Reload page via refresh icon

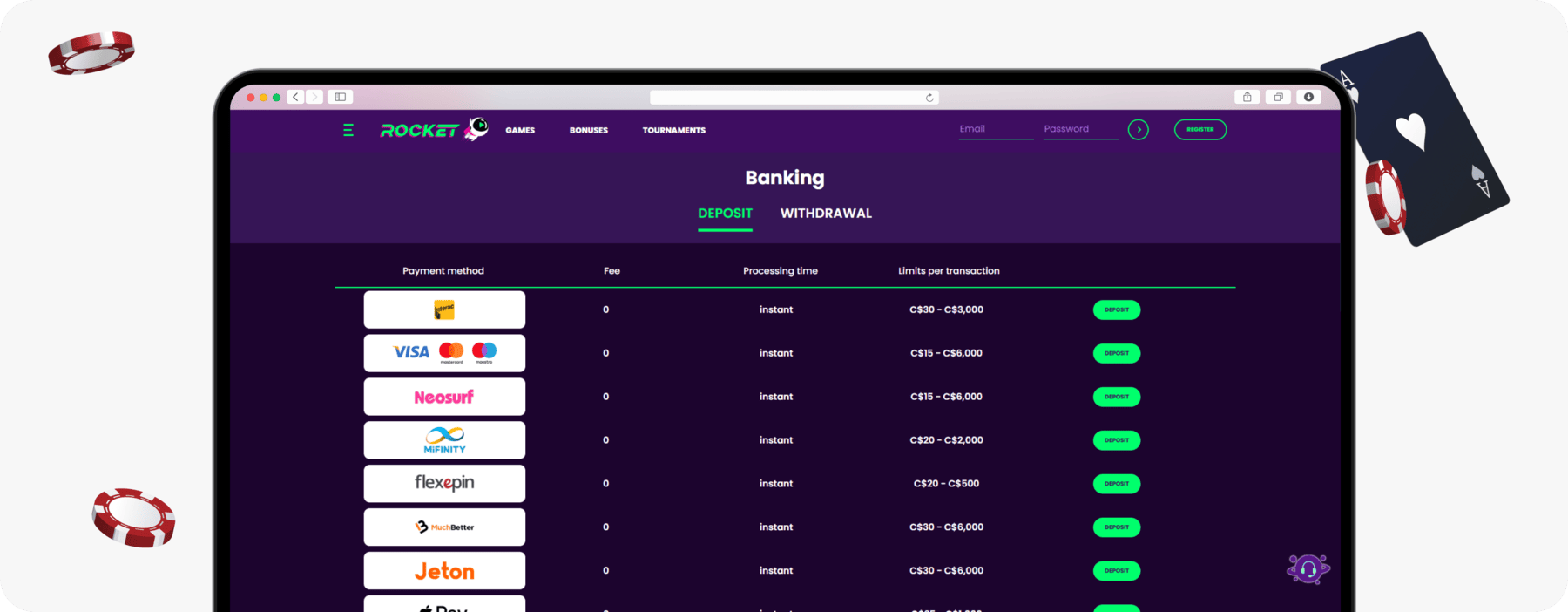(x=929, y=98)
